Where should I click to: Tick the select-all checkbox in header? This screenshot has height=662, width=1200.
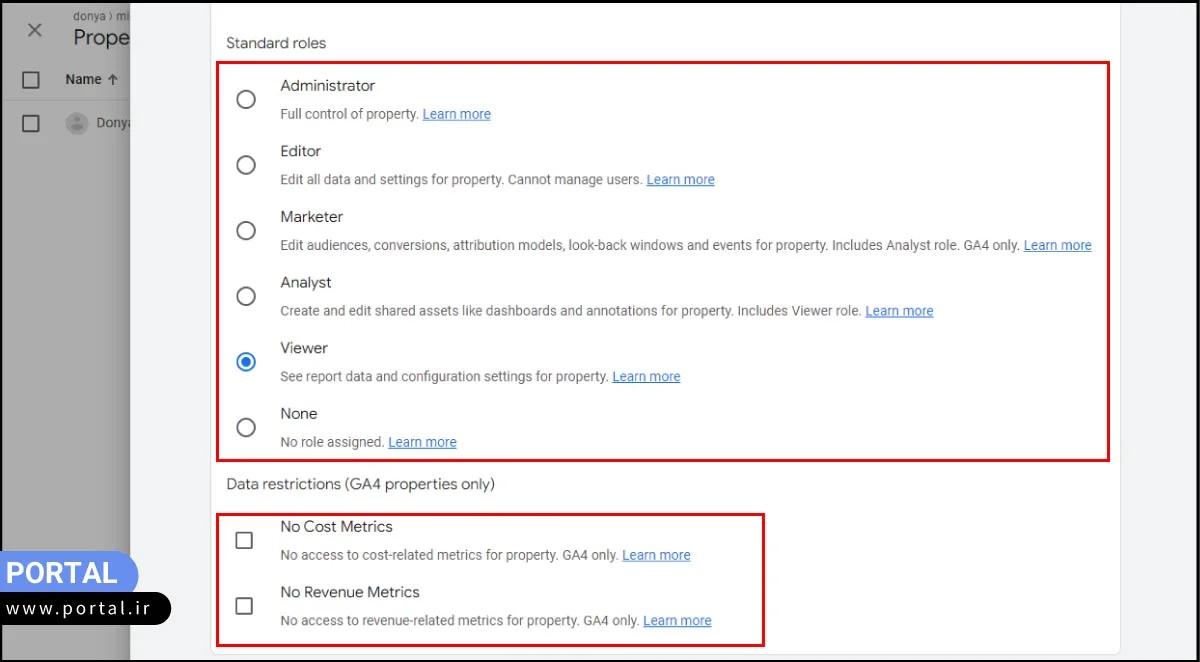(x=31, y=80)
